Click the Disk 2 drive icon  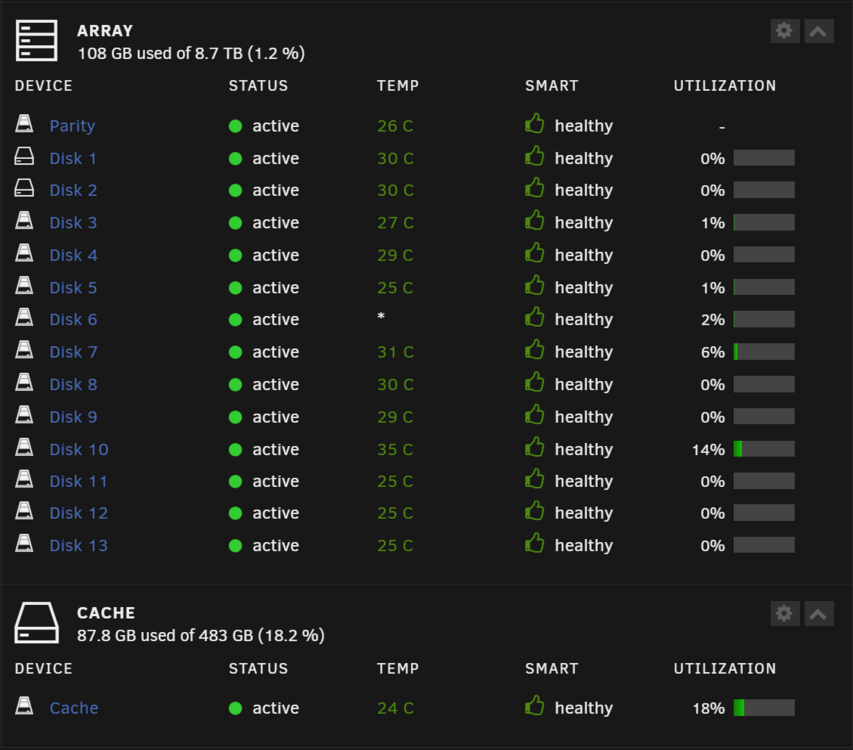[24, 188]
